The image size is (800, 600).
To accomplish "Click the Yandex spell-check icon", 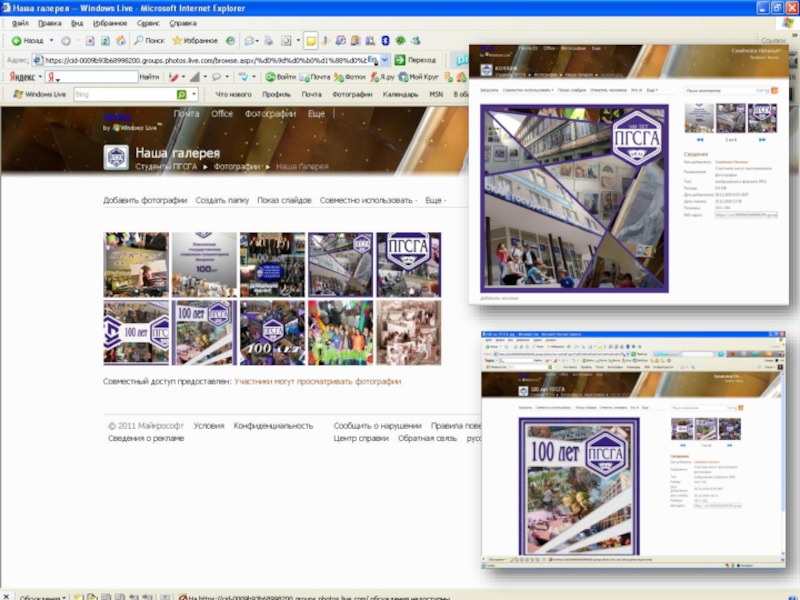I will pyautogui.click(x=243, y=77).
